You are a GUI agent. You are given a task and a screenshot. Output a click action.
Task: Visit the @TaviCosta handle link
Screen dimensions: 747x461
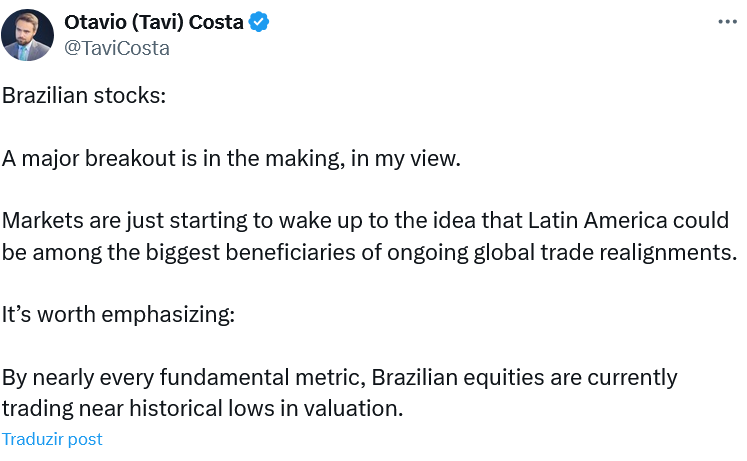coord(117,48)
